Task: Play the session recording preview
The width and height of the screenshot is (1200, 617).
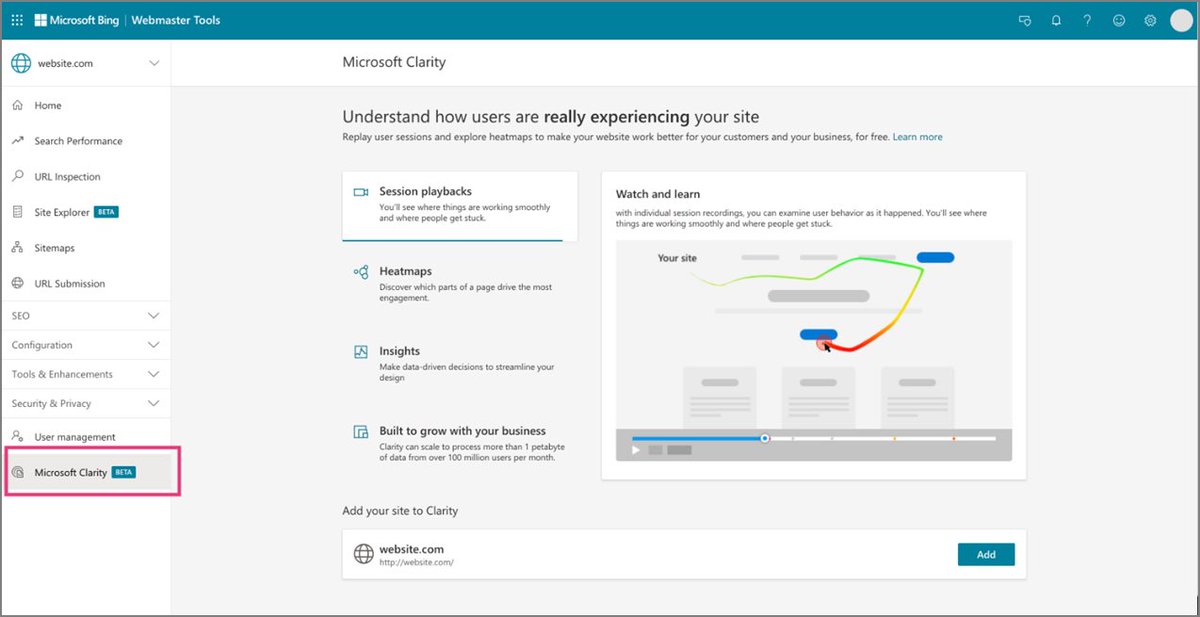Action: pyautogui.click(x=636, y=450)
